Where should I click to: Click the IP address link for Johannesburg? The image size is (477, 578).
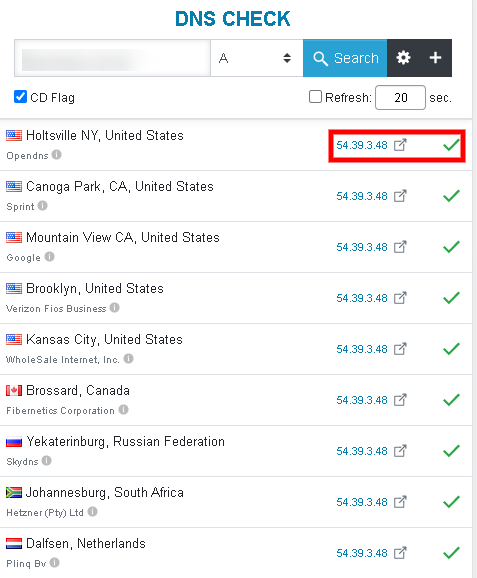(x=362, y=502)
